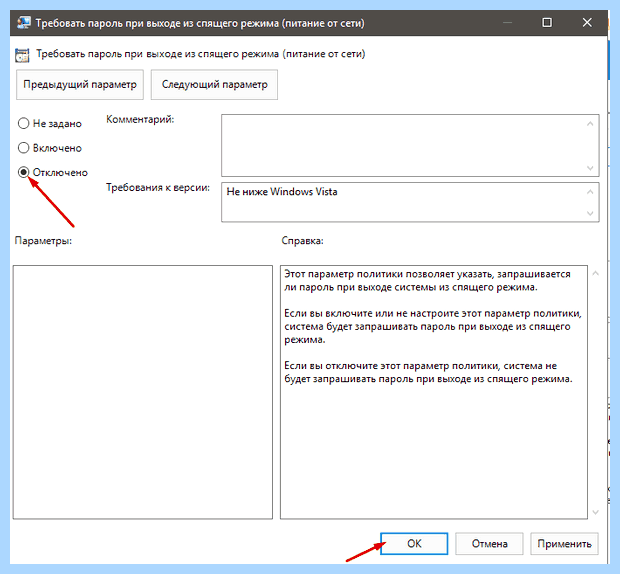
Task: Maximize the policy dialog window
Action: coord(547,23)
